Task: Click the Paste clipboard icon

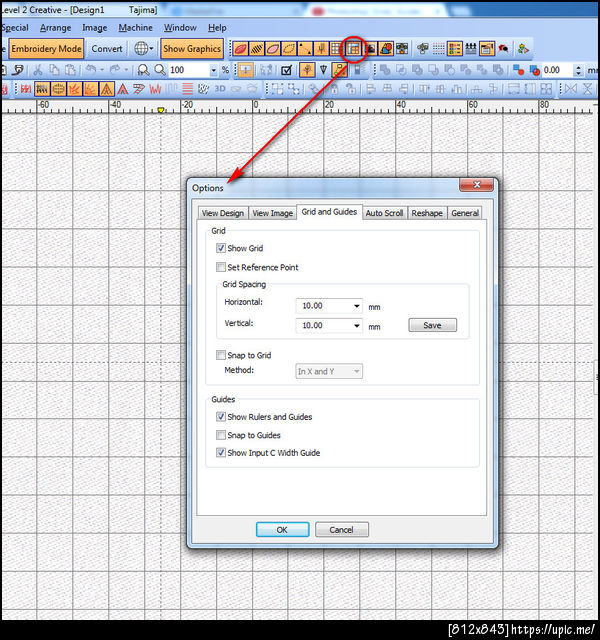Action: pos(71,70)
